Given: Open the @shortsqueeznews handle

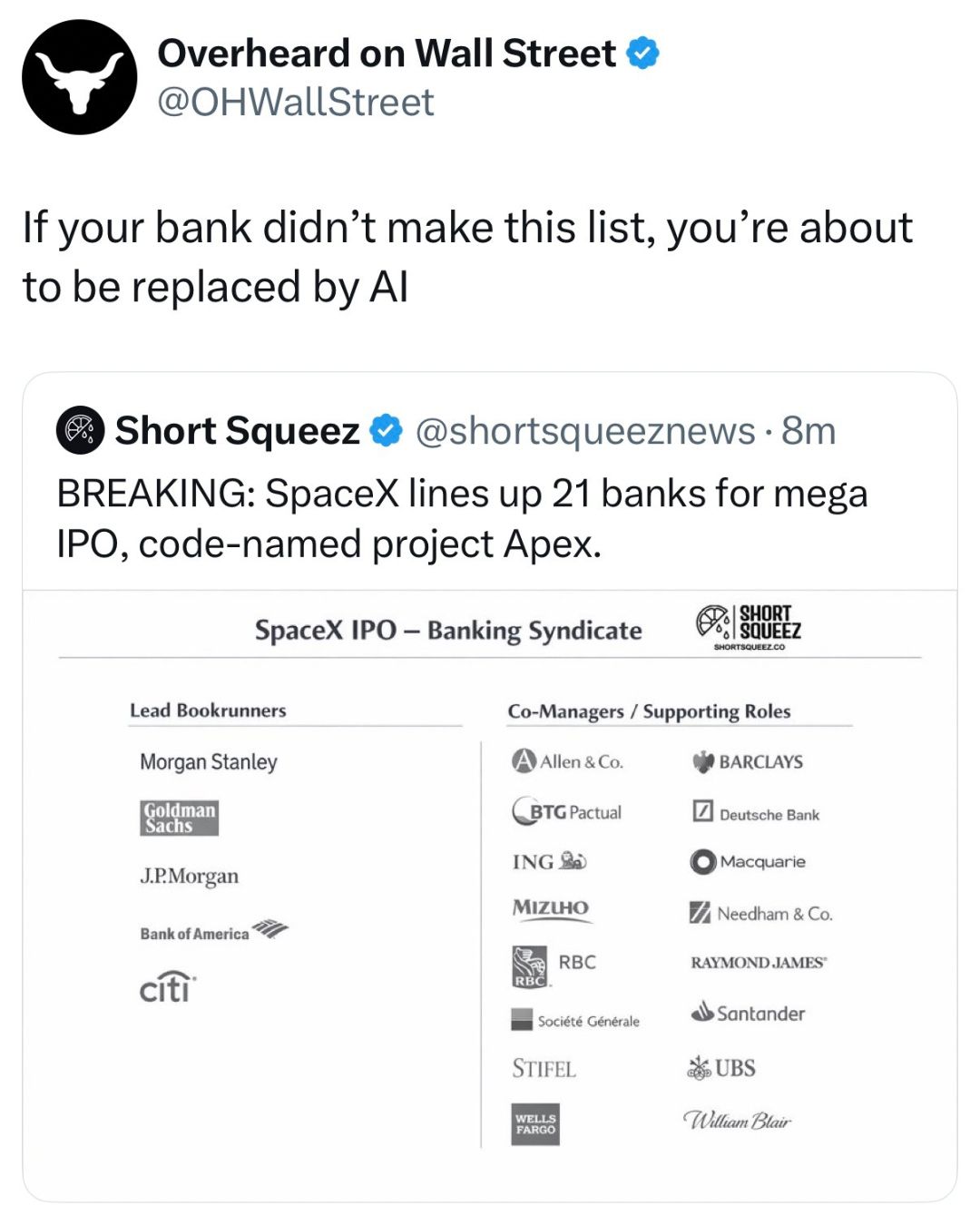Looking at the screenshot, I should pyautogui.click(x=585, y=431).
